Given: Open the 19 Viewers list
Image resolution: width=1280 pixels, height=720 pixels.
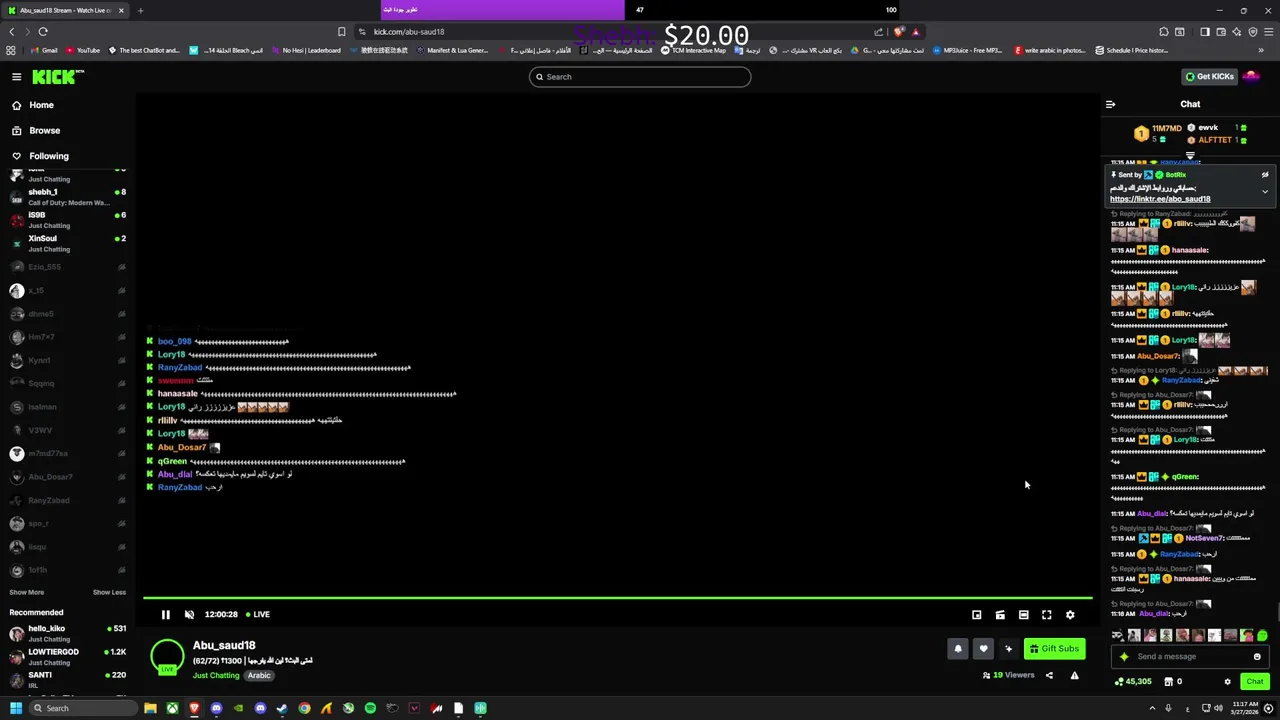Looking at the screenshot, I should 1008,675.
